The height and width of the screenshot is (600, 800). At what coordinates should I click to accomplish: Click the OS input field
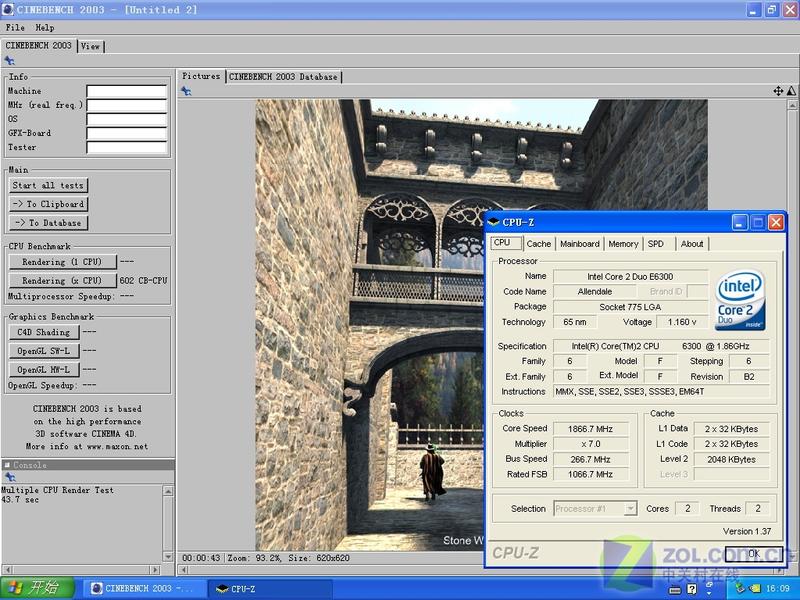pyautogui.click(x=127, y=119)
